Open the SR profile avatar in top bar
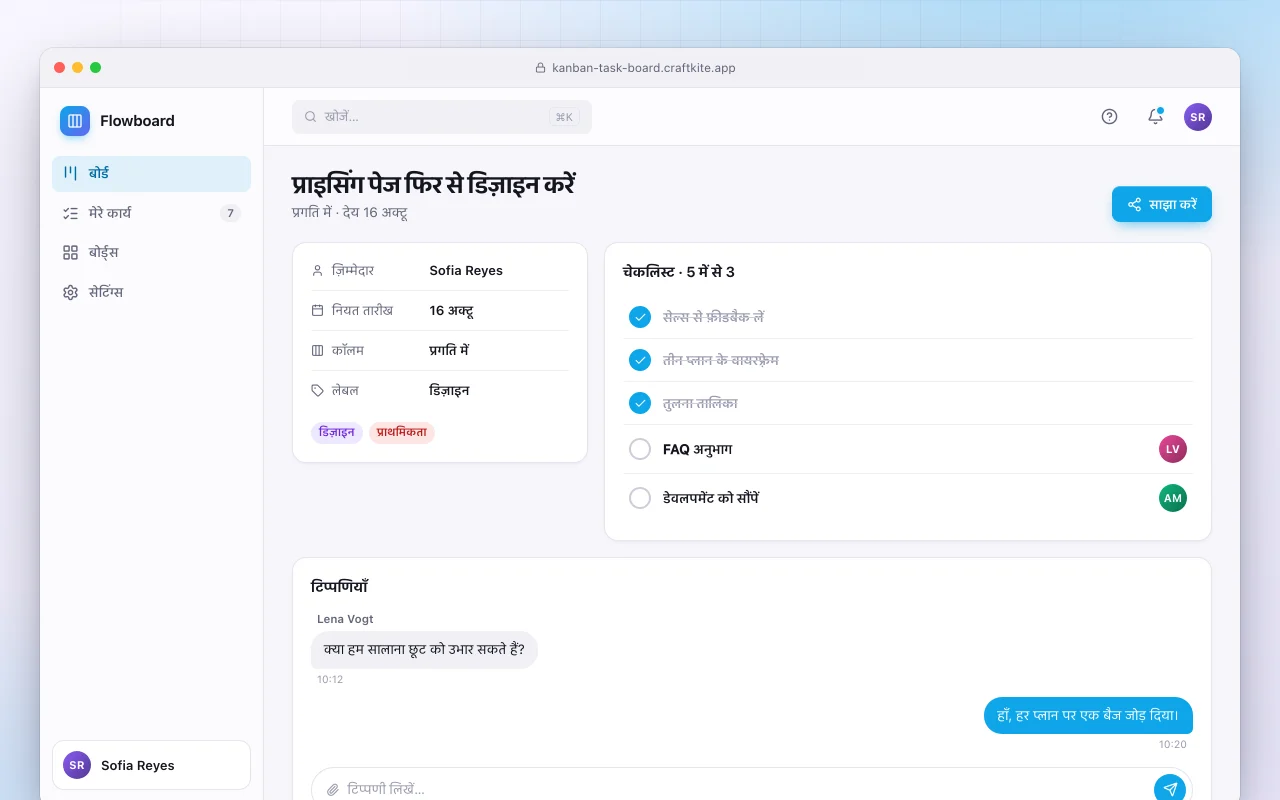 point(1198,117)
